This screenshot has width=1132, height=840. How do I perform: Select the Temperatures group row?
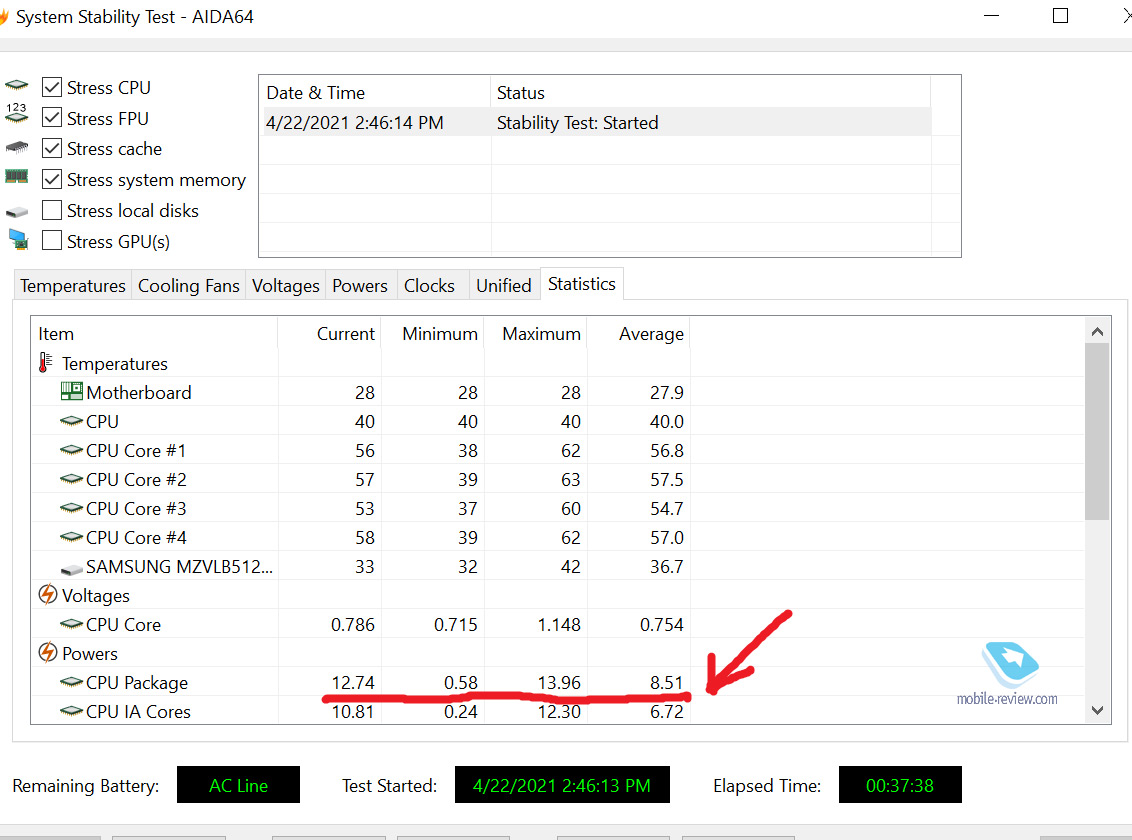(x=115, y=364)
